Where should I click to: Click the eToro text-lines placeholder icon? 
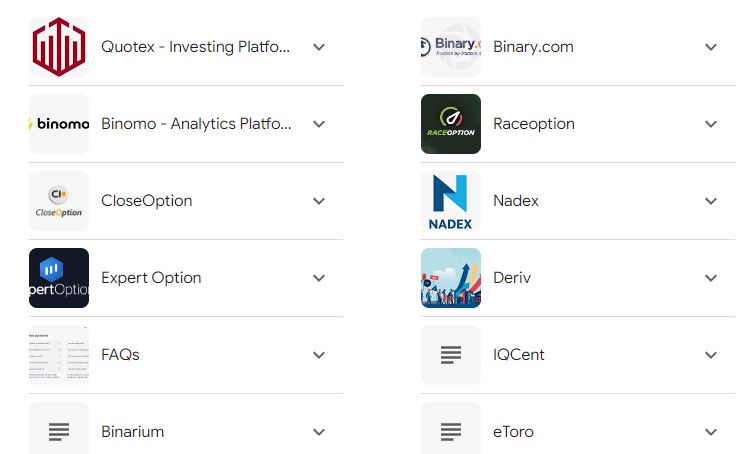pyautogui.click(x=451, y=429)
